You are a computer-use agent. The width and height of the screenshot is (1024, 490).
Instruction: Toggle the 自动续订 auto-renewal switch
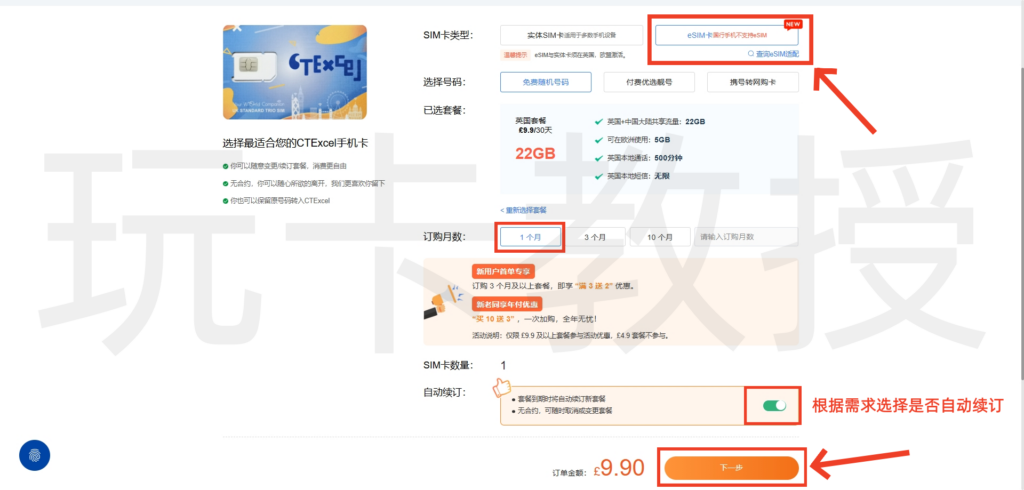coord(774,405)
